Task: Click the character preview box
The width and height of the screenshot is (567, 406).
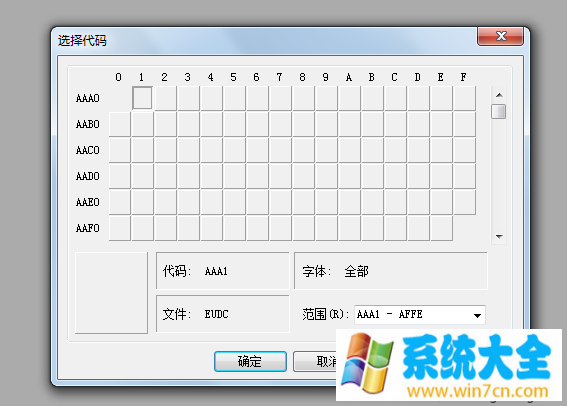Action: click(111, 293)
